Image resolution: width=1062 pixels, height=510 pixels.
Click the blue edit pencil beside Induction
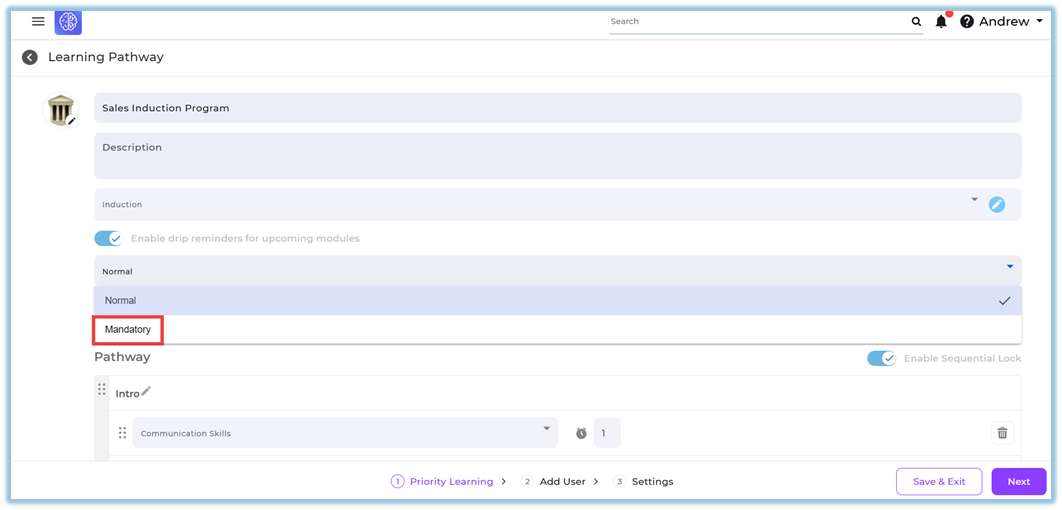[997, 204]
